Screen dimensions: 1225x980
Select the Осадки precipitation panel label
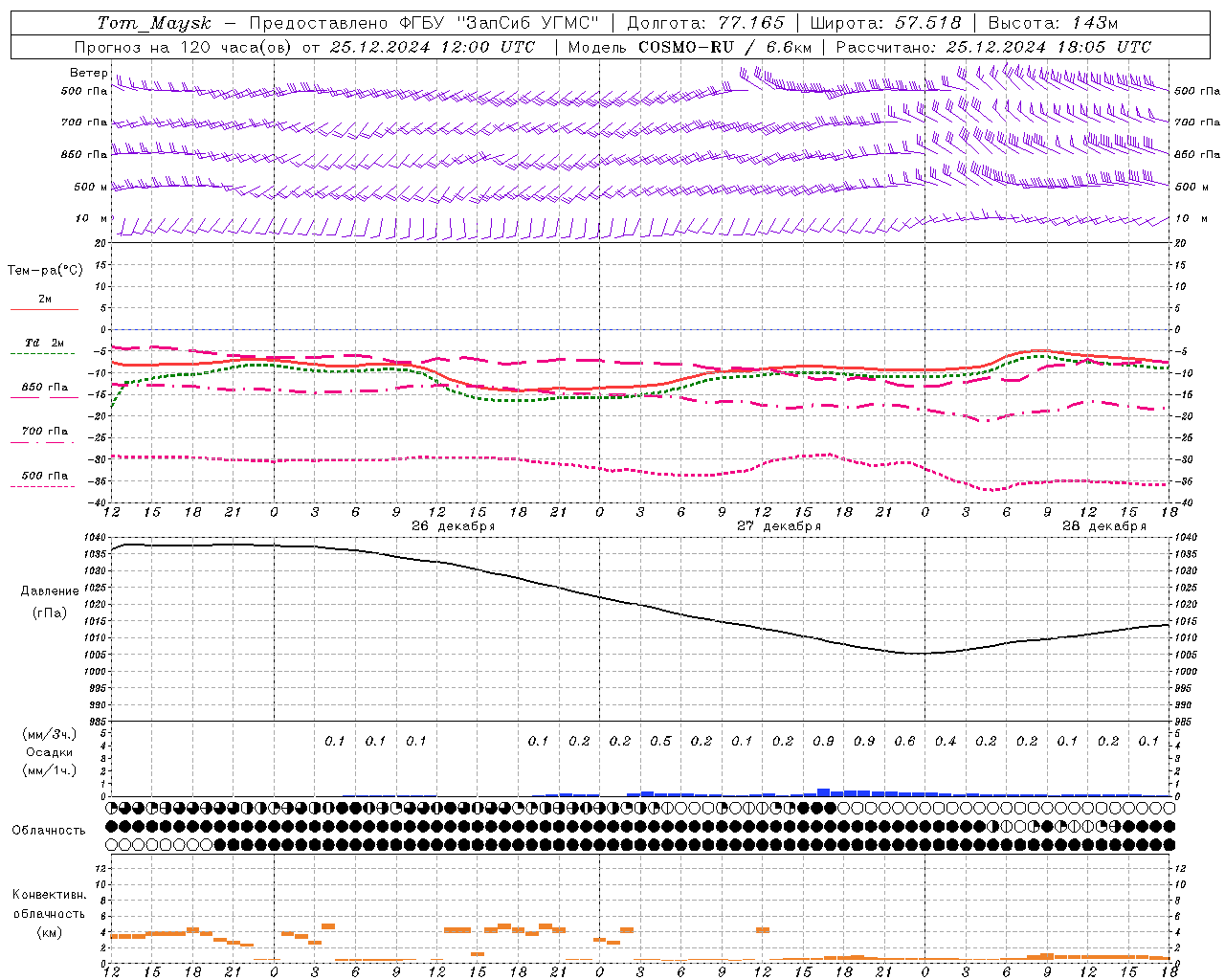pos(50,752)
